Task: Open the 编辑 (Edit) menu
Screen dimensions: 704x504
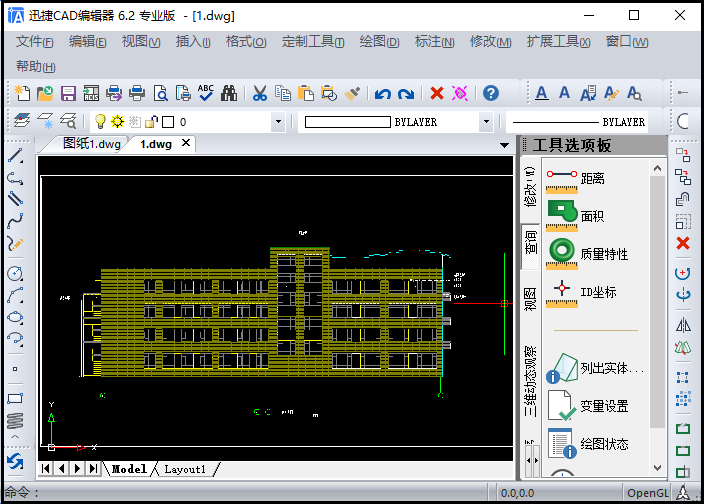Action: (x=88, y=42)
